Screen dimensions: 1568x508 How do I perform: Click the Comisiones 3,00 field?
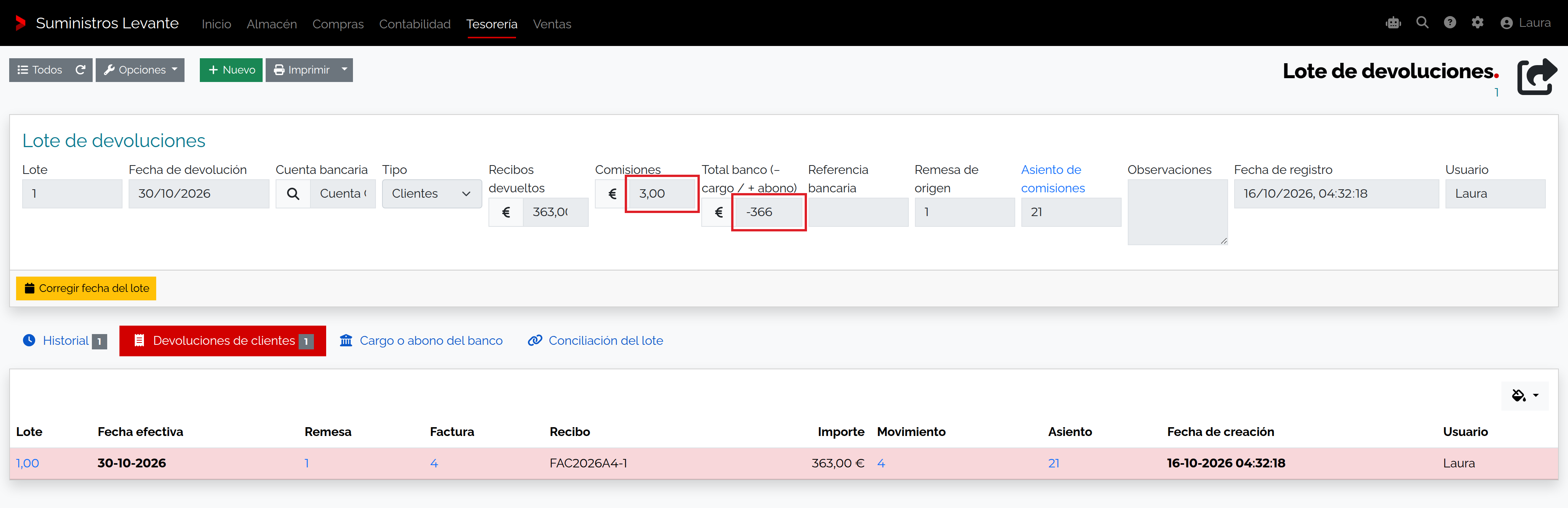(x=662, y=194)
